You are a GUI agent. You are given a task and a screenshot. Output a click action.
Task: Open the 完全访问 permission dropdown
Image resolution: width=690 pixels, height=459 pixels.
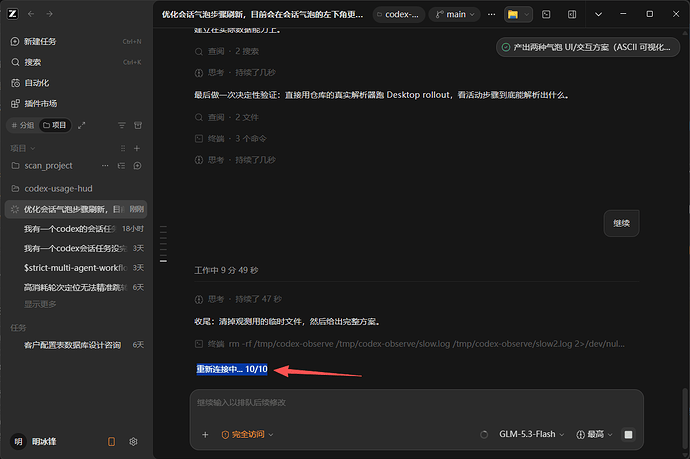[247, 435]
